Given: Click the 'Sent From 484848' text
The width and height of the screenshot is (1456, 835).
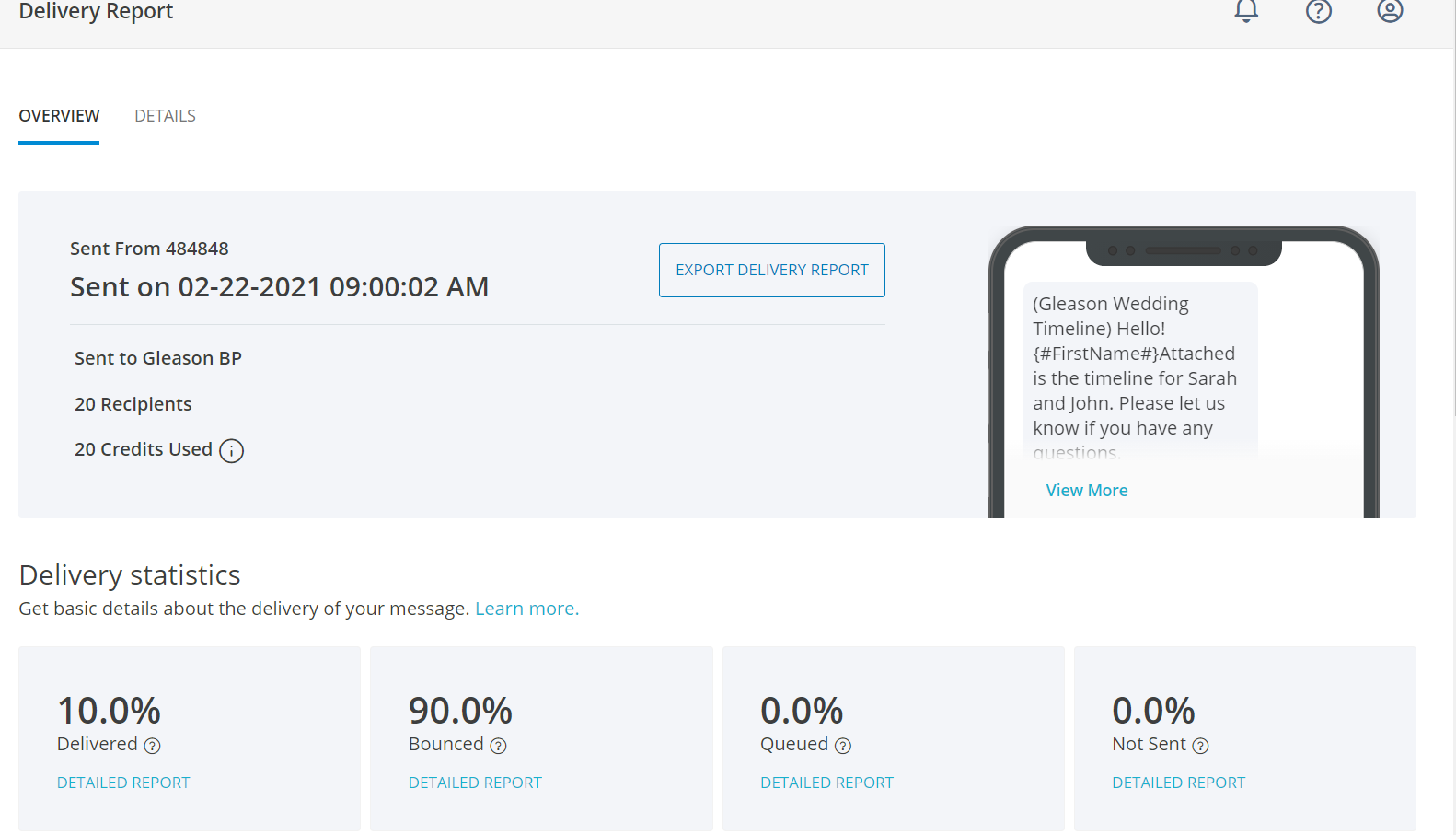Looking at the screenshot, I should click(149, 249).
